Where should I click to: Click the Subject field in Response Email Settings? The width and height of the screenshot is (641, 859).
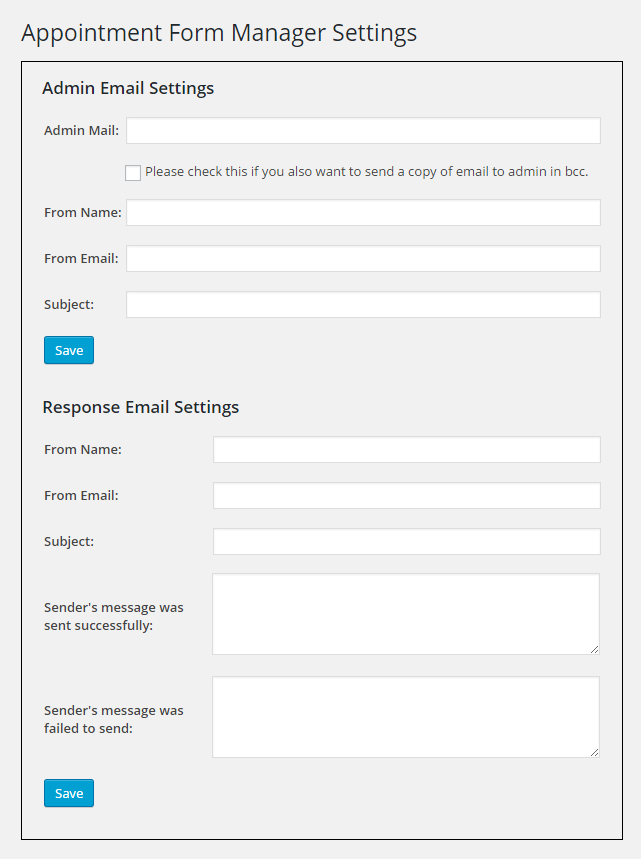(x=407, y=541)
